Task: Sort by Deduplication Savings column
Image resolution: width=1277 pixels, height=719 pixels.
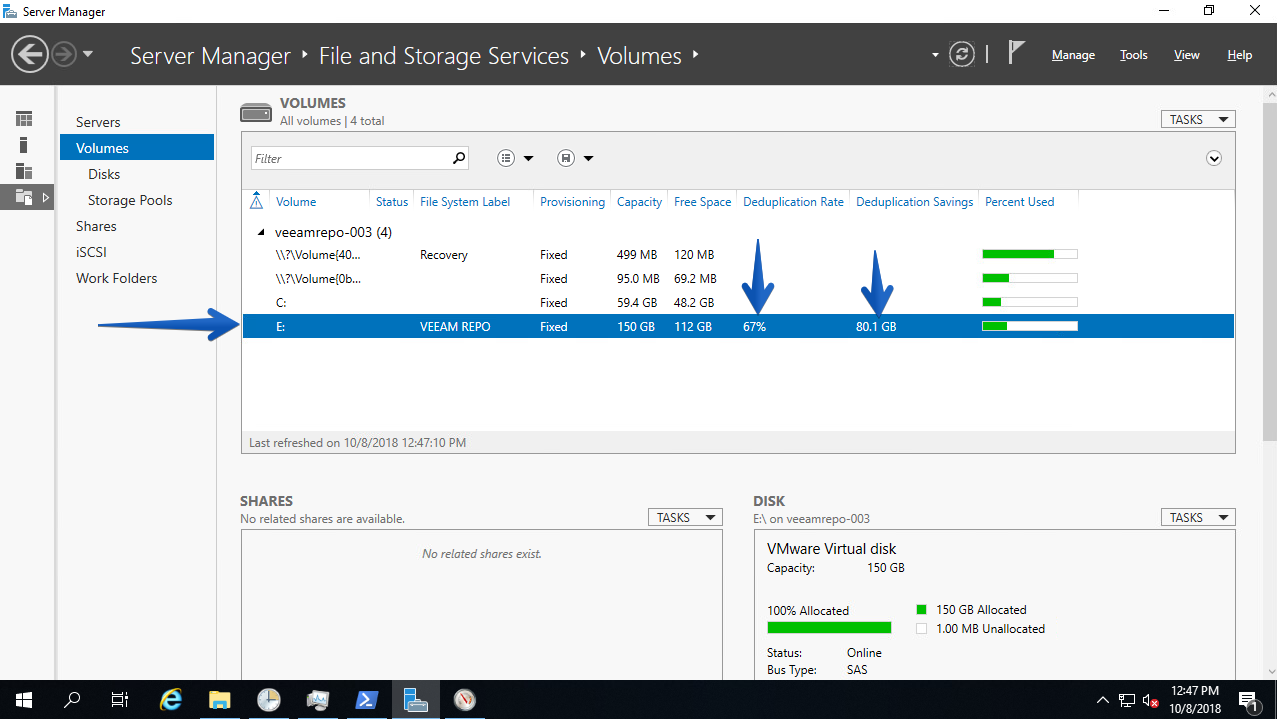Action: pos(914,202)
